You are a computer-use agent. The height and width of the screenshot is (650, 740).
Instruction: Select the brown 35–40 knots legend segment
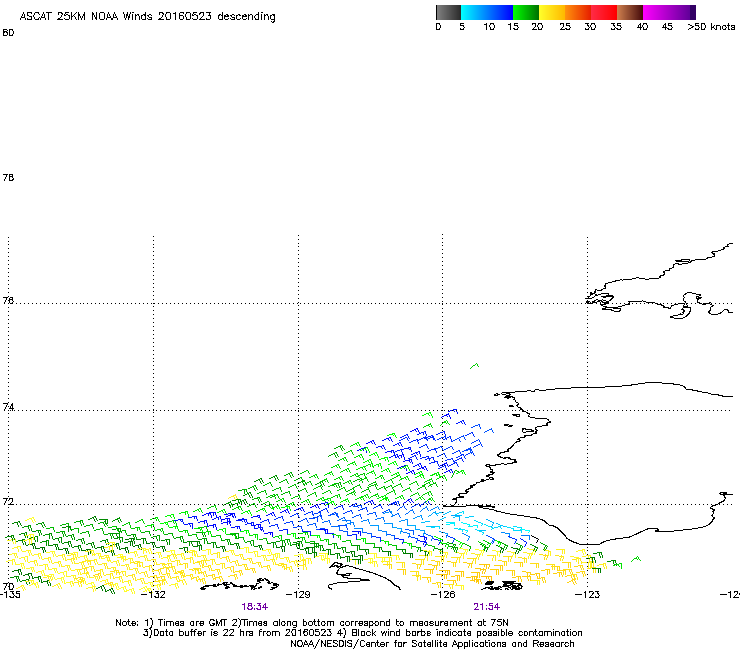coord(630,12)
